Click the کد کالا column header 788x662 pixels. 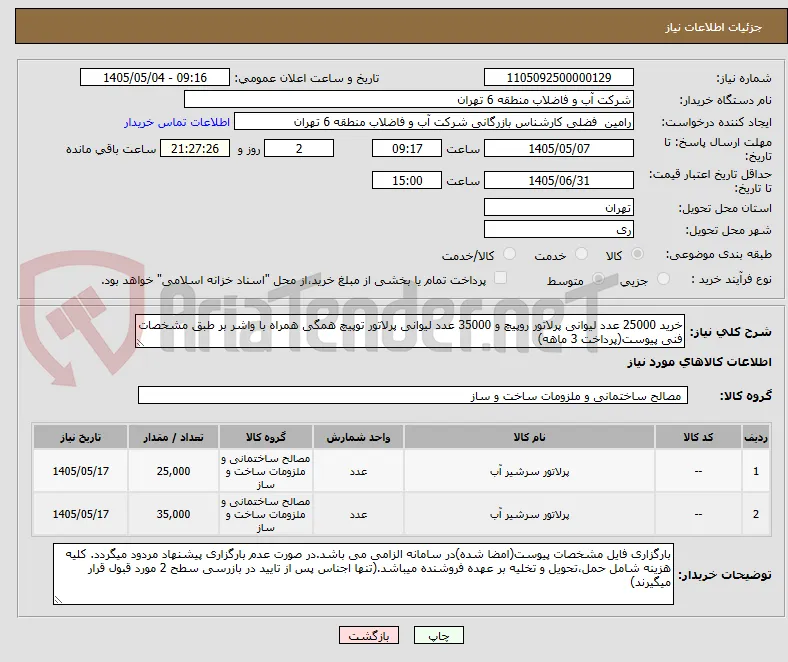pos(698,437)
